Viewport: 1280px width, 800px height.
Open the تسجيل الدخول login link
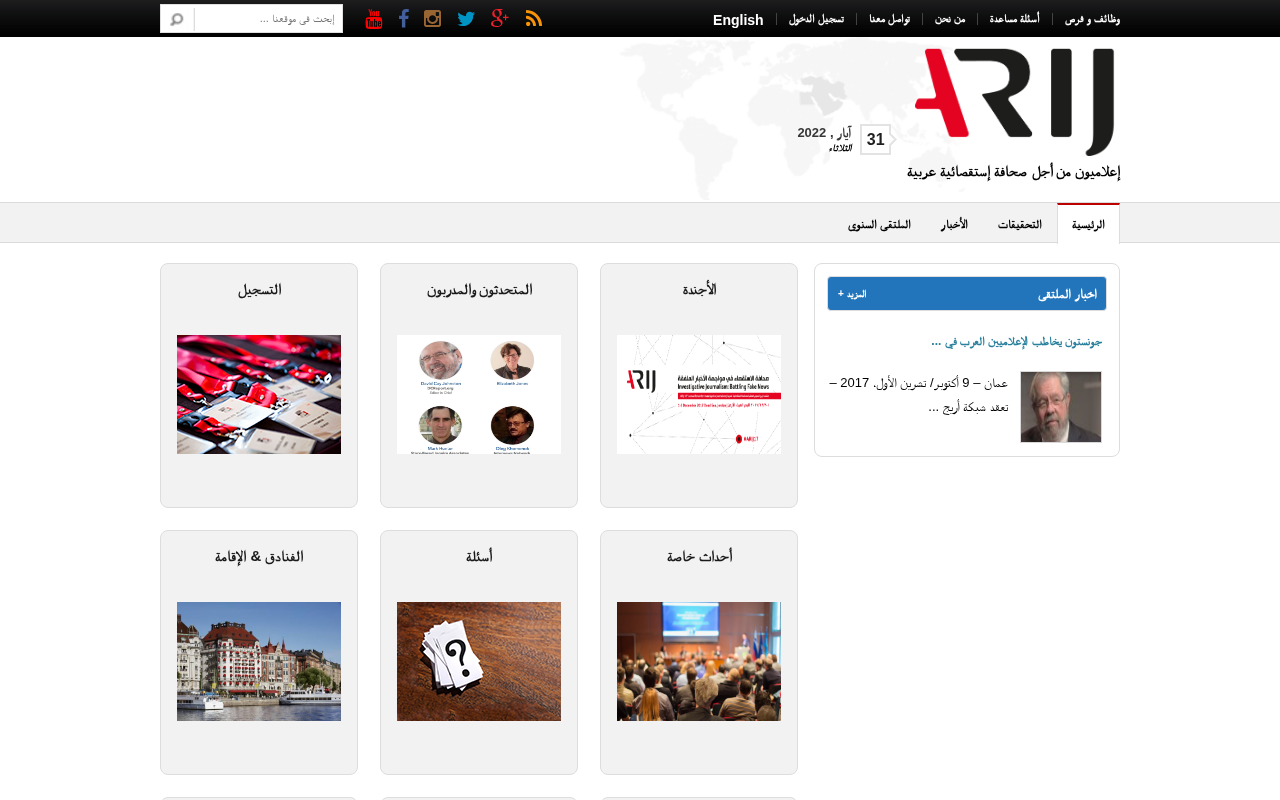(816, 19)
